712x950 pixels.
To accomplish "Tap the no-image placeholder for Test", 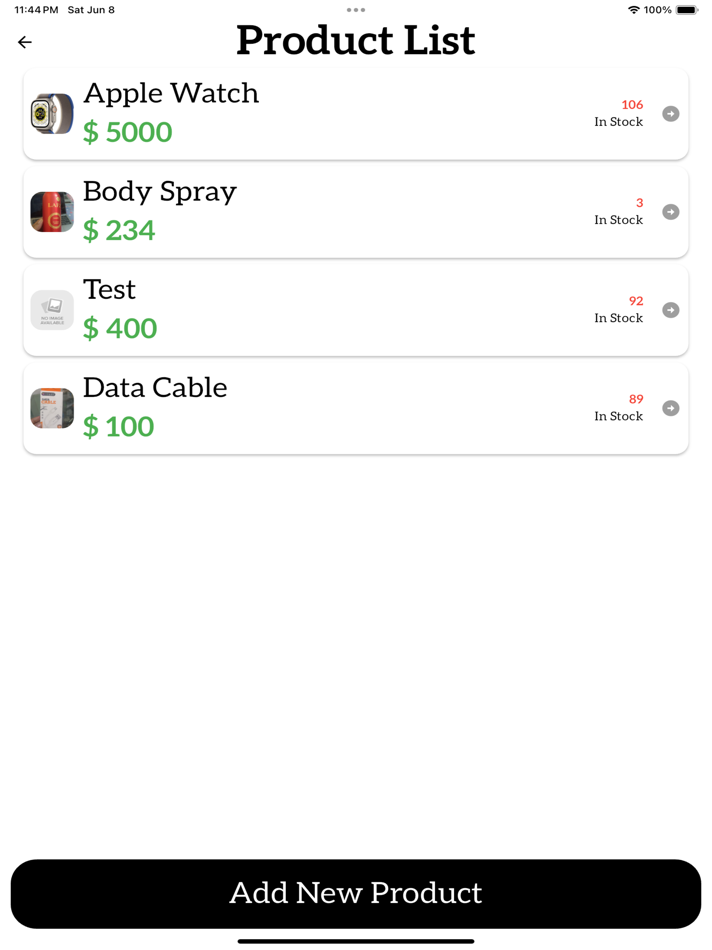I will tap(52, 310).
